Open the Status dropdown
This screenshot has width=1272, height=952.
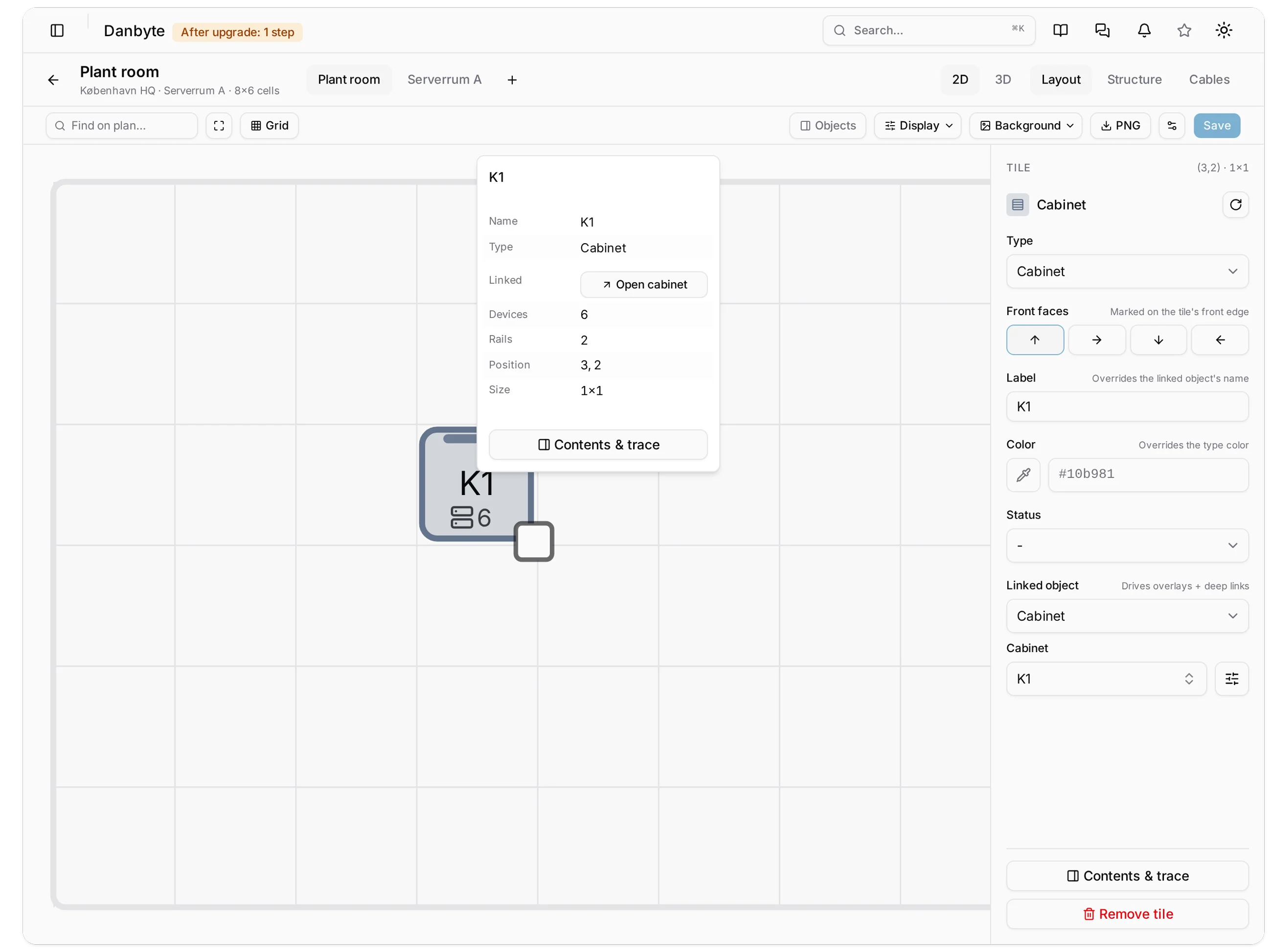(x=1127, y=545)
